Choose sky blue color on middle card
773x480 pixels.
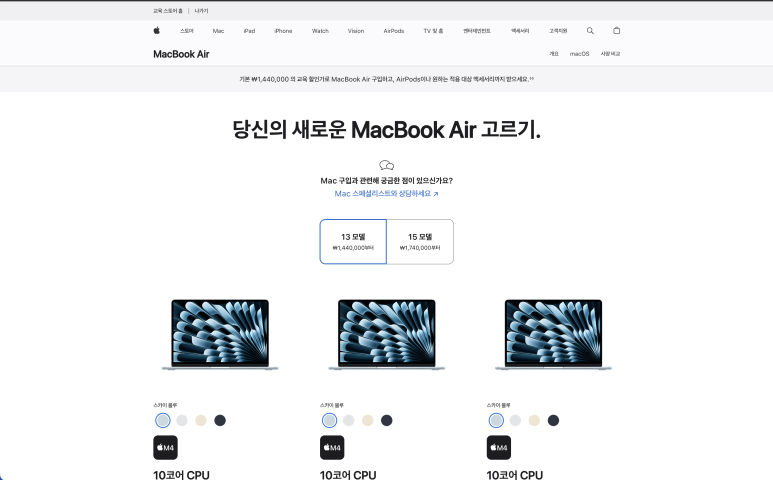(329, 420)
